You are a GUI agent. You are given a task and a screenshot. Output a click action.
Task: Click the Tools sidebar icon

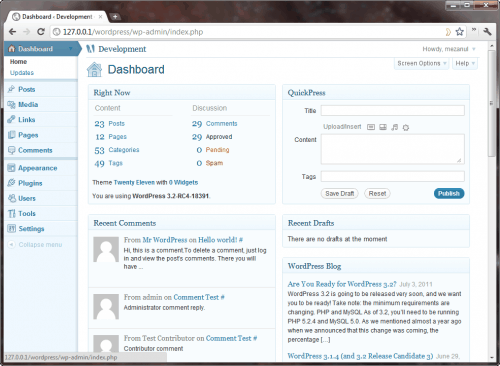(11, 213)
